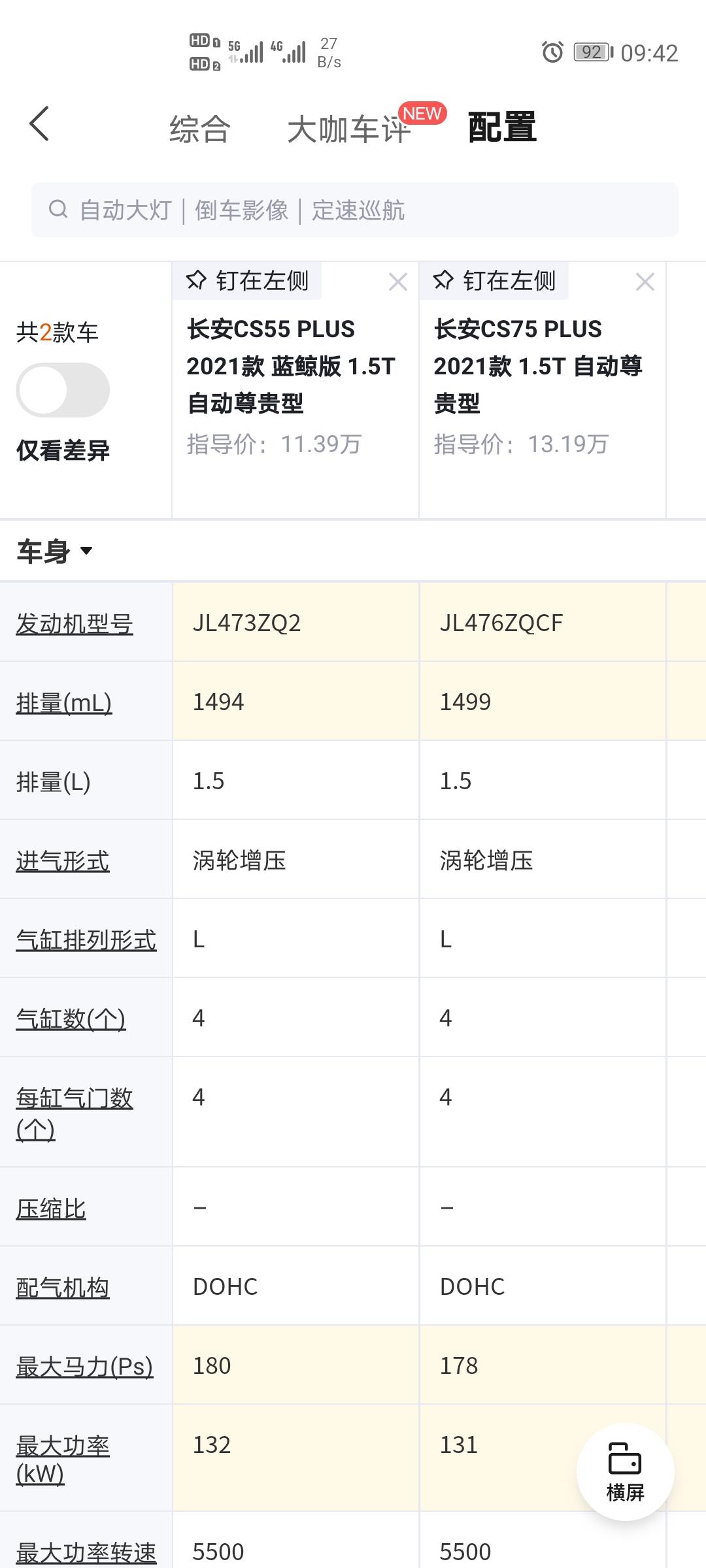Tap the search magnifier icon

(58, 210)
